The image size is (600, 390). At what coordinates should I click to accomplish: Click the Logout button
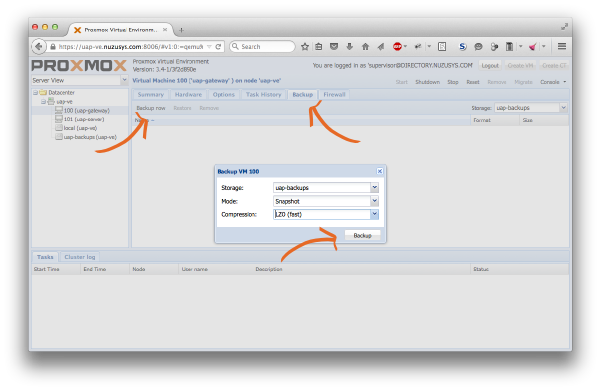(x=490, y=65)
